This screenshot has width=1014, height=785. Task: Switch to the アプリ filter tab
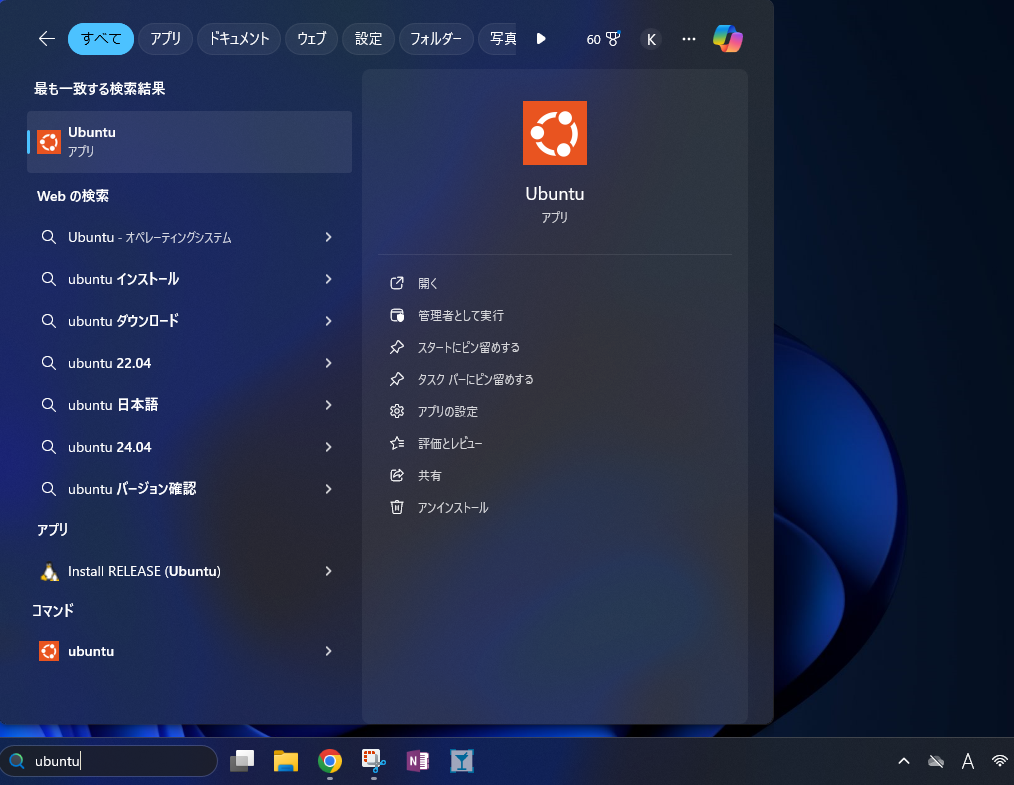166,39
